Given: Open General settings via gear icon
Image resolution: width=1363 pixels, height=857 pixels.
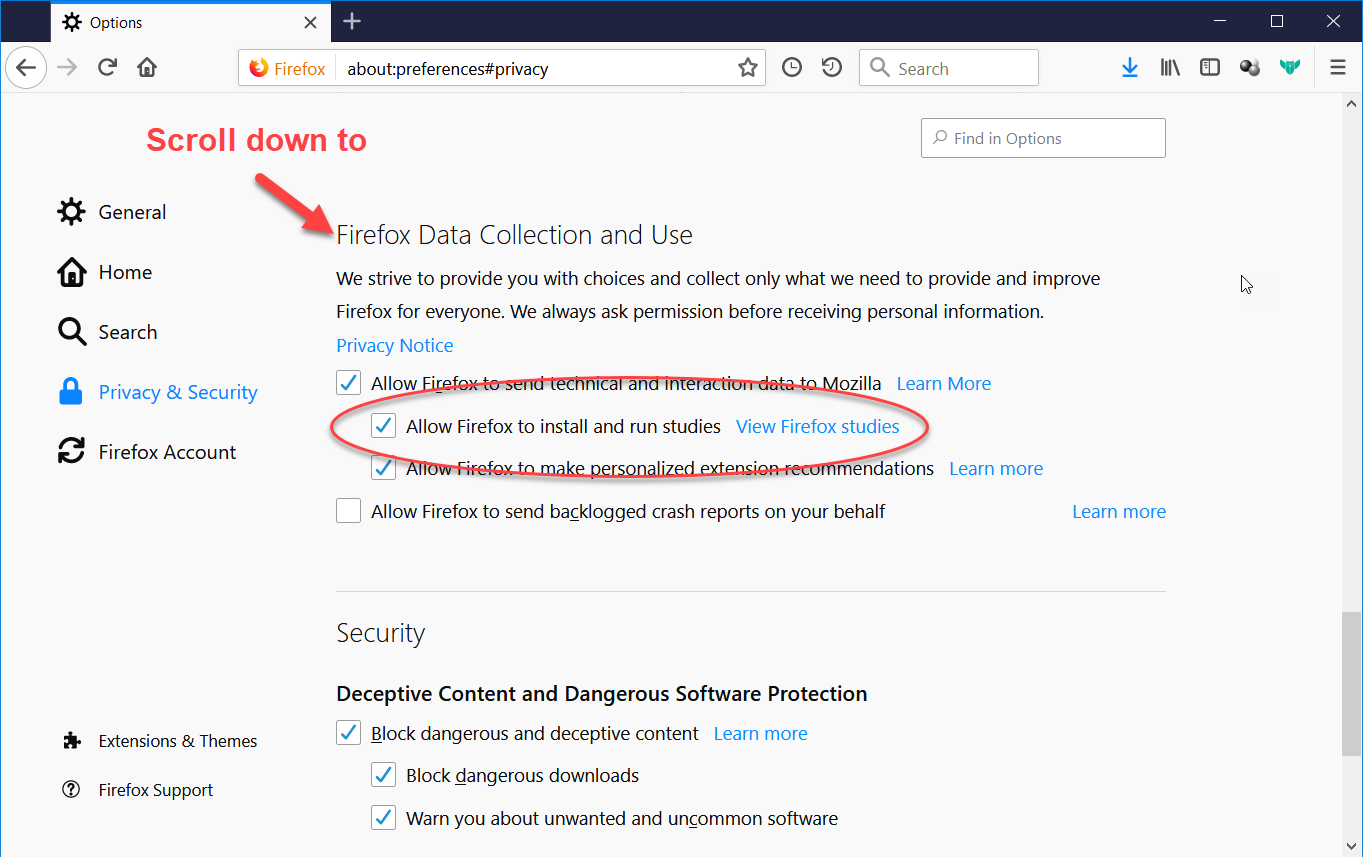Looking at the screenshot, I should [71, 211].
